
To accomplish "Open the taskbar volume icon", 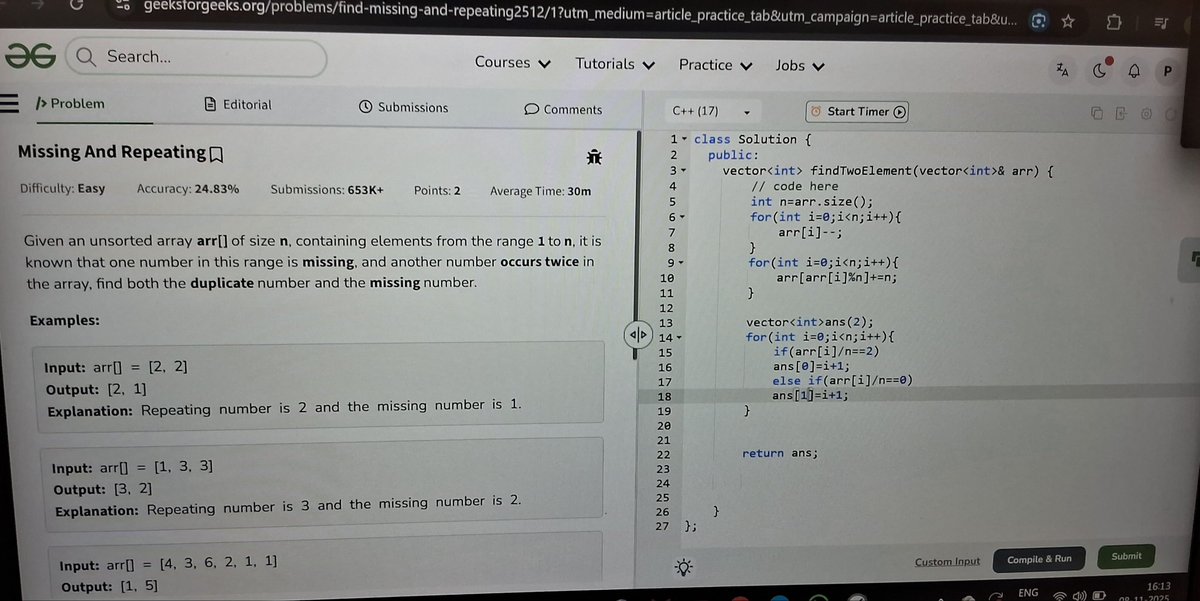I will click(1080, 597).
